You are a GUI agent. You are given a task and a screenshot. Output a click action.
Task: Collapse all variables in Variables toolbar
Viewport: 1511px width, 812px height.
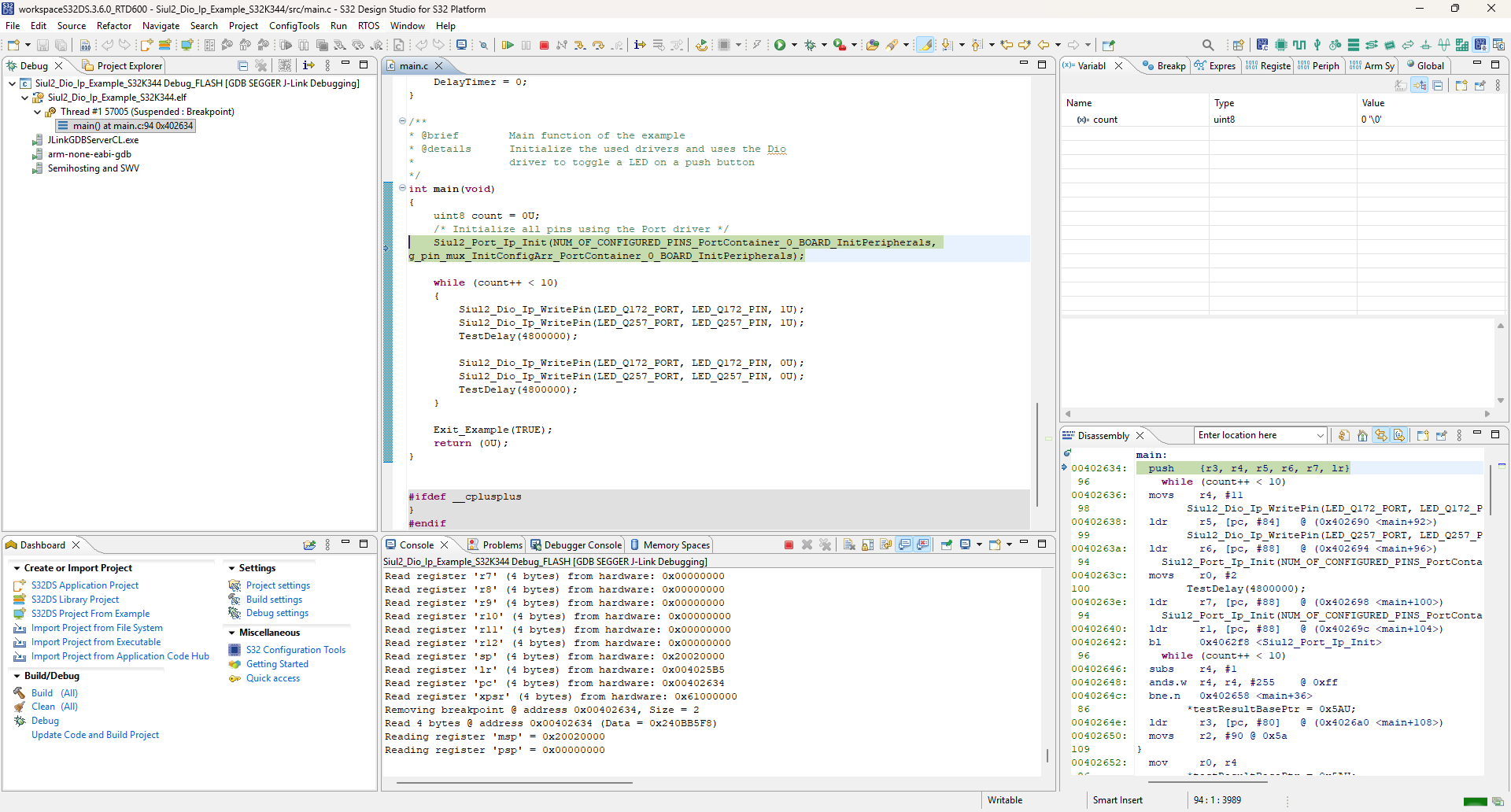(1438, 85)
